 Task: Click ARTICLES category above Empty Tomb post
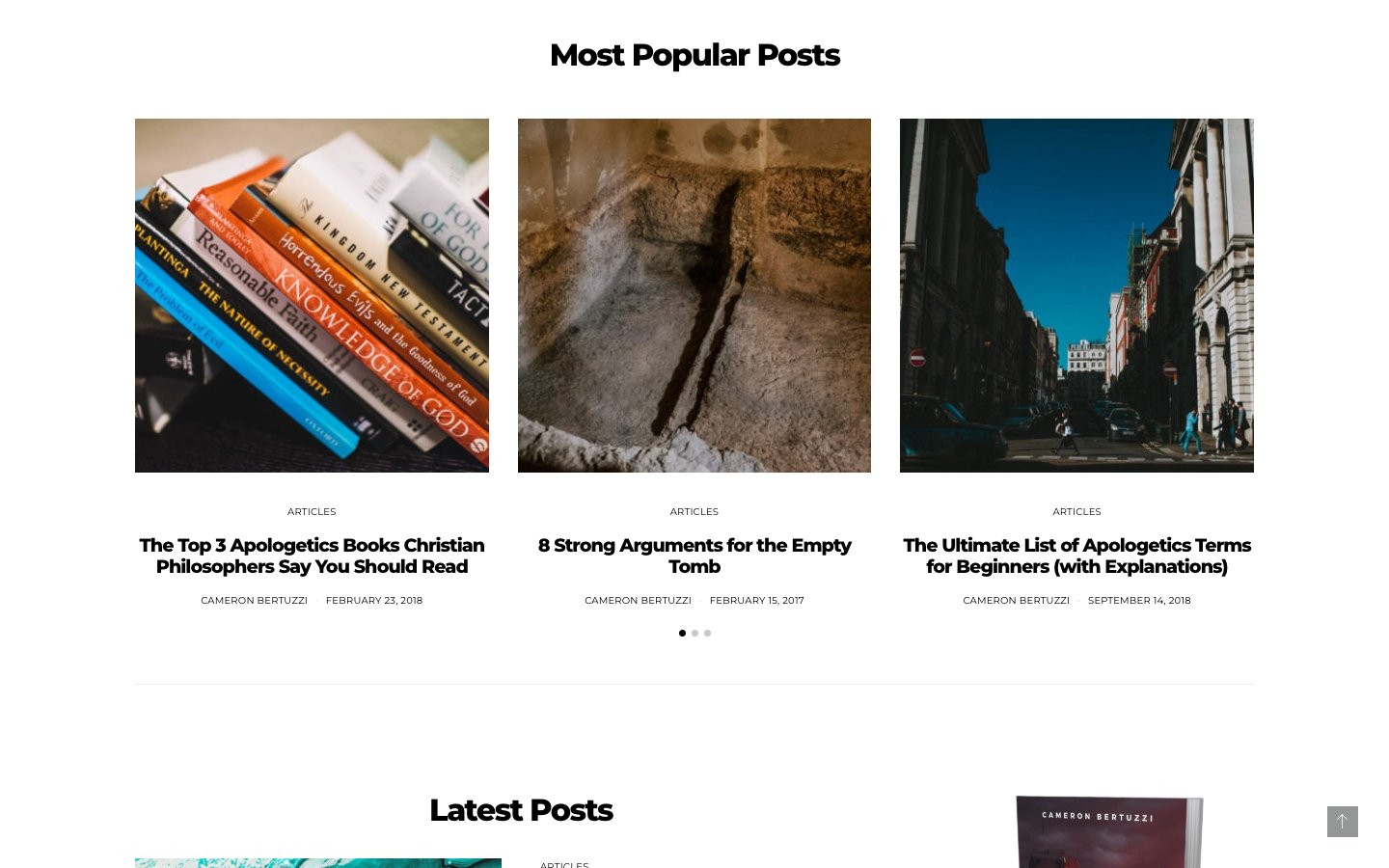coord(694,511)
